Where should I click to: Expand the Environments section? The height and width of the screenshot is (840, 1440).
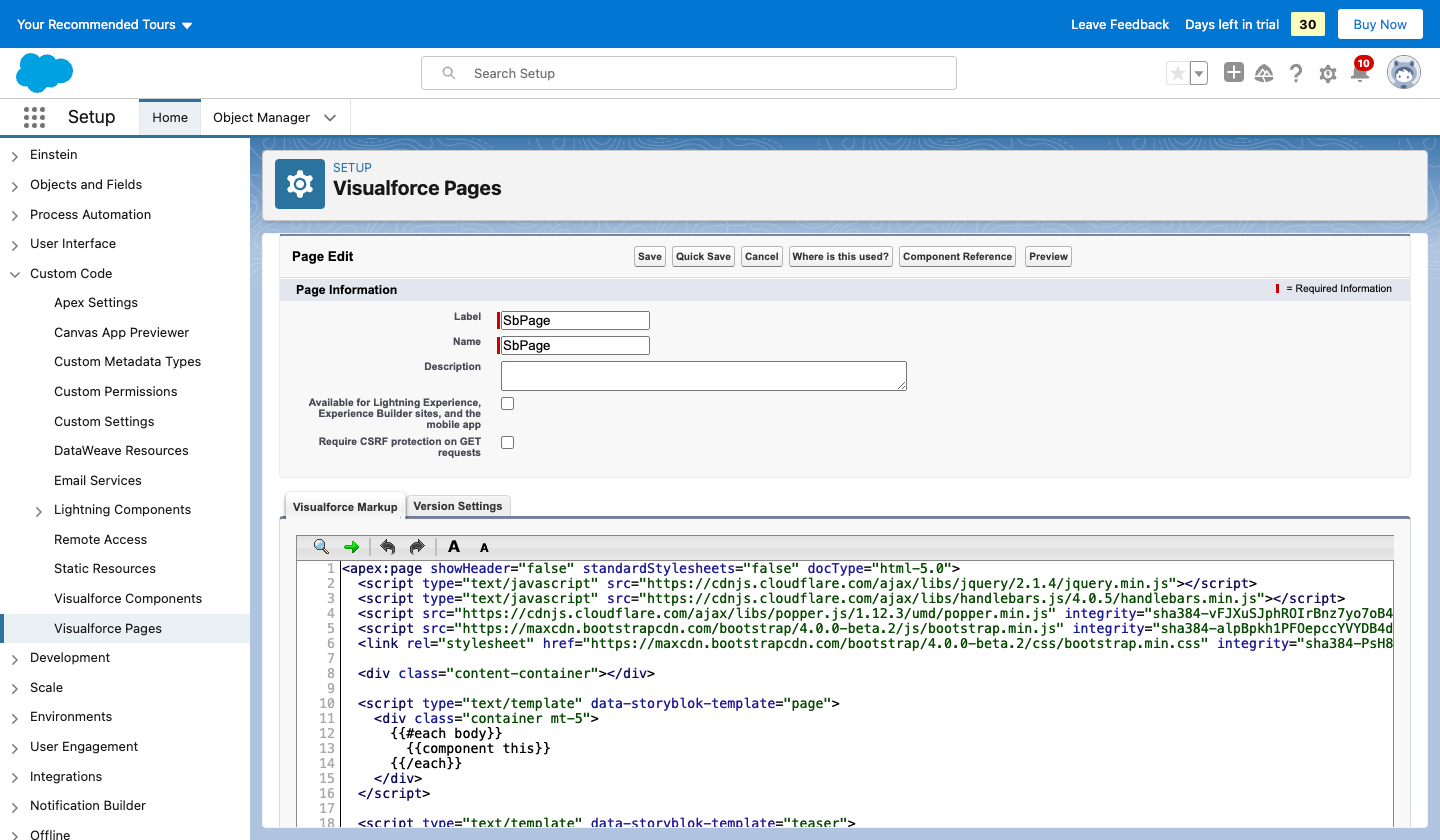click(14, 718)
